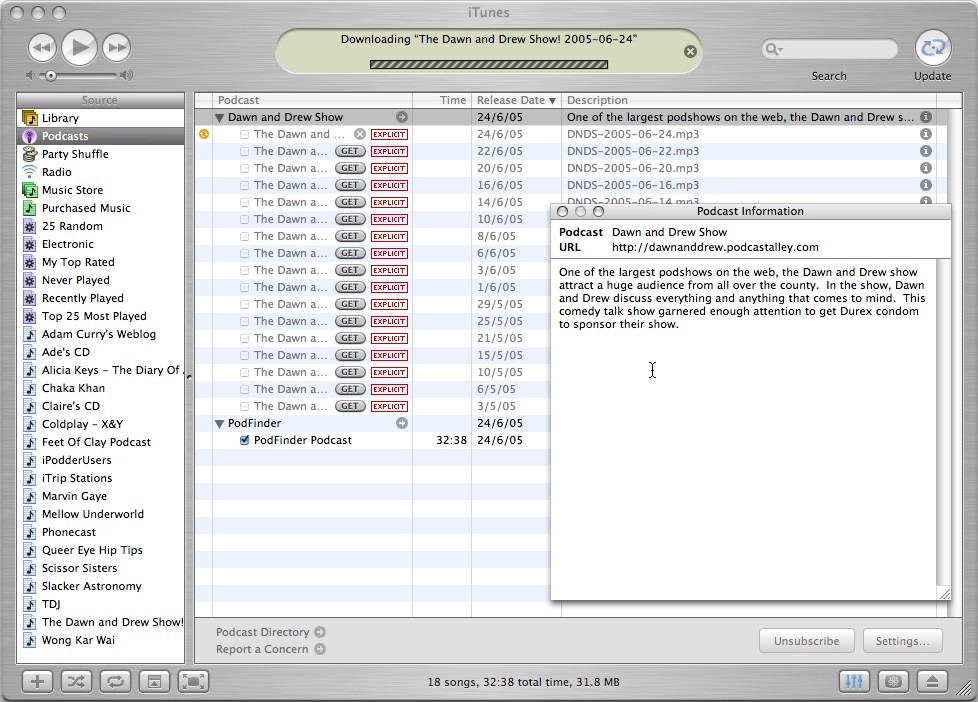This screenshot has width=978, height=702.
Task: Click the Update podcasts button
Action: (933, 47)
